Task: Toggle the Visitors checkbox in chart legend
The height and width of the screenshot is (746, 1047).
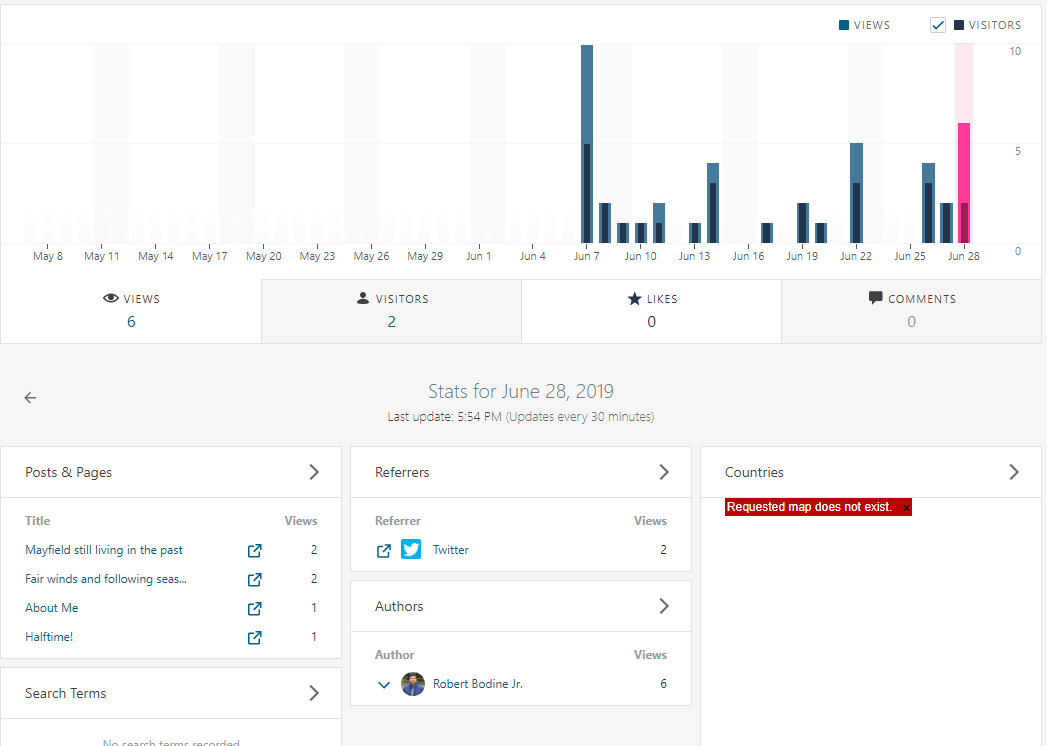Action: [938, 25]
